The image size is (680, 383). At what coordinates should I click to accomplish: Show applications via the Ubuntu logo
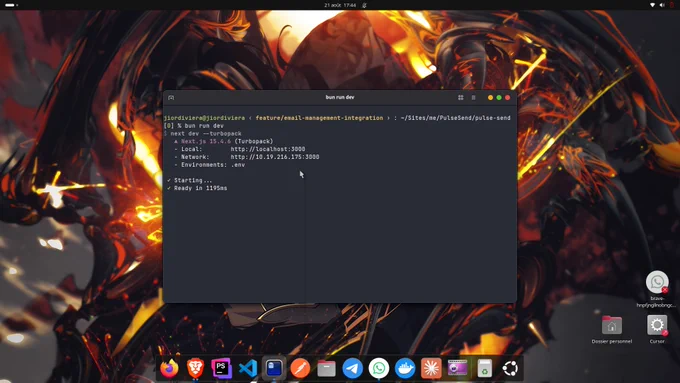click(x=510, y=368)
